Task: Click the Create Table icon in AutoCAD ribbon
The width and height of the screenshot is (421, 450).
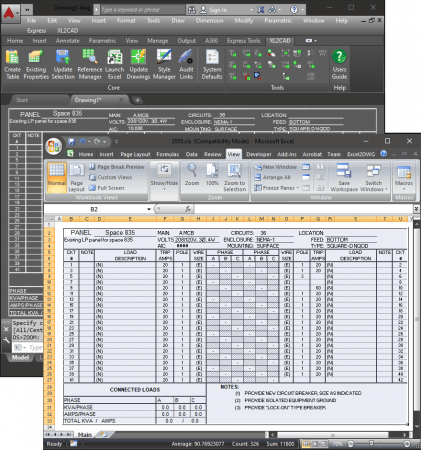Action: click(12, 64)
